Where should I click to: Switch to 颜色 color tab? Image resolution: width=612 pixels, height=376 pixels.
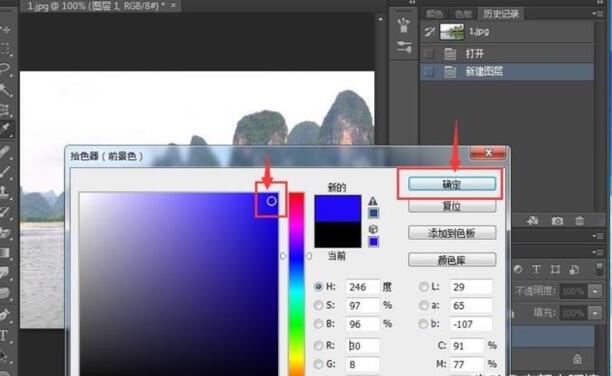click(434, 14)
